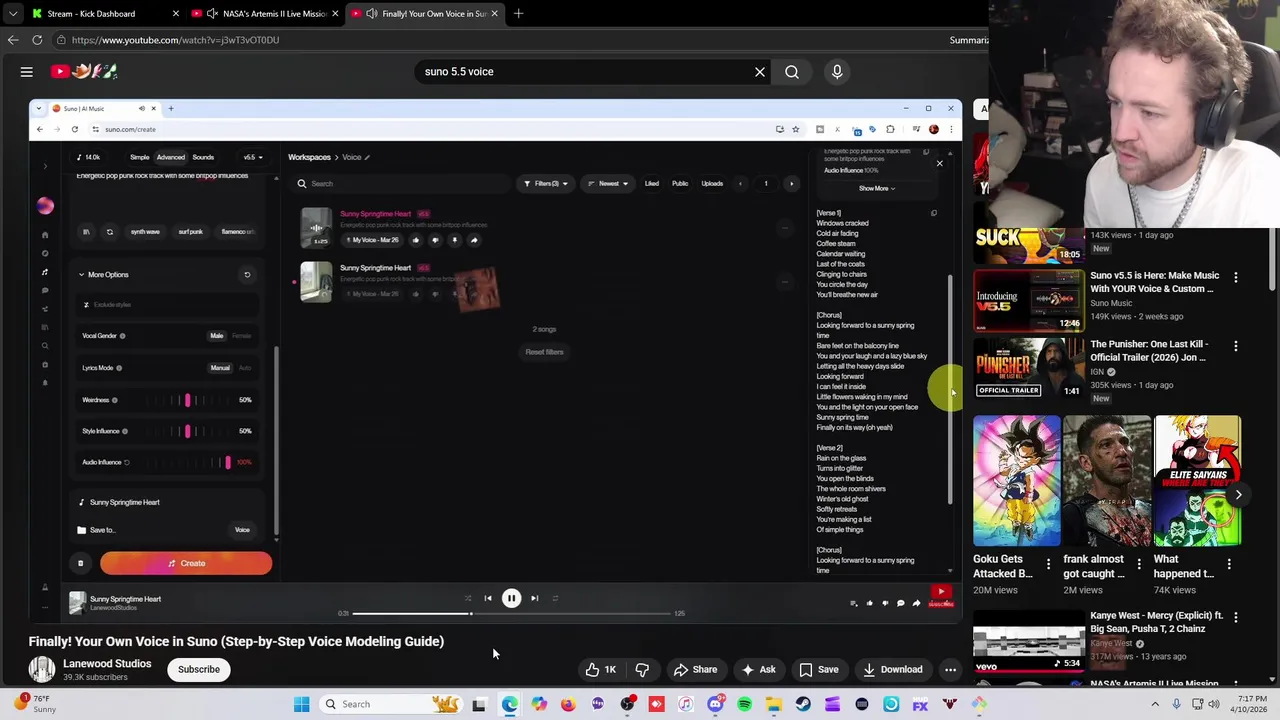Pause the Suno player
This screenshot has width=1280, height=720.
pos(511,599)
